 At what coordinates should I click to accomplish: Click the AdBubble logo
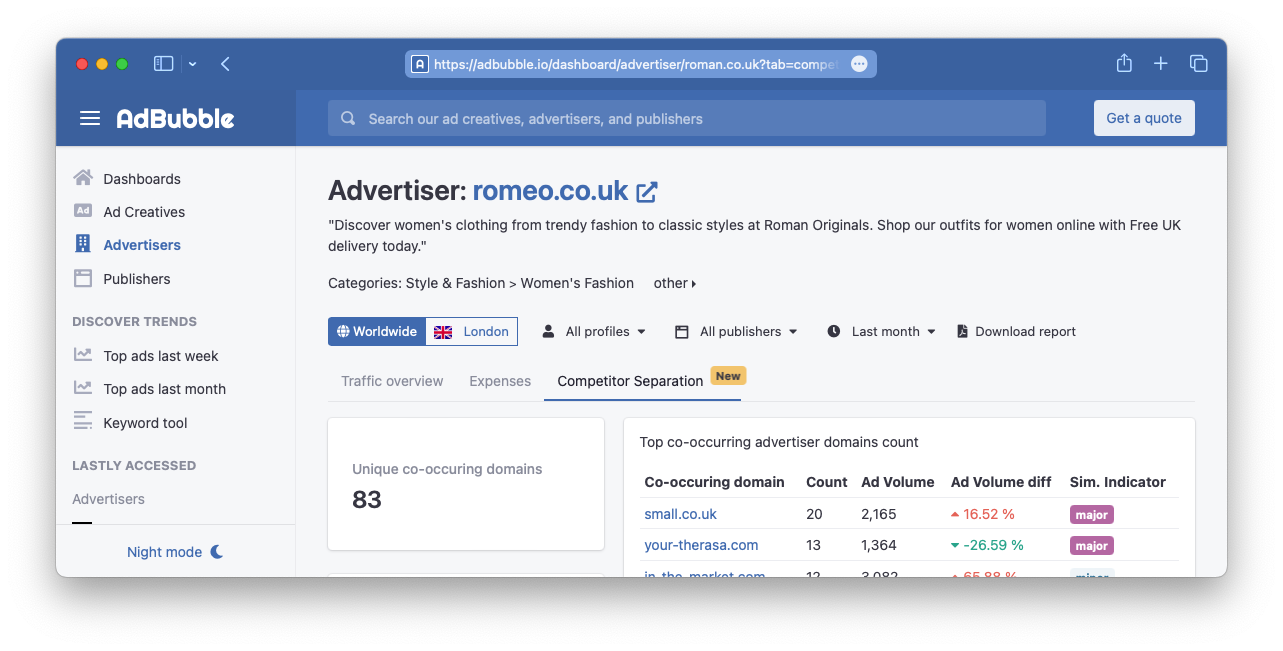pyautogui.click(x=175, y=118)
